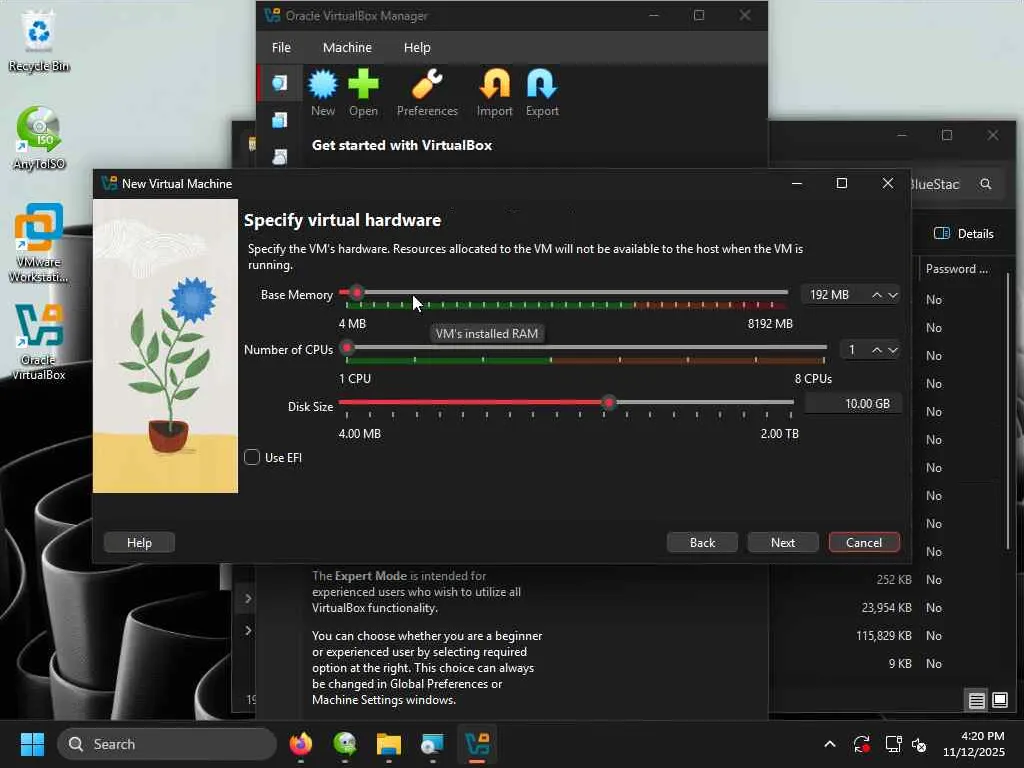Click the 9 KB size cell

click(900, 664)
